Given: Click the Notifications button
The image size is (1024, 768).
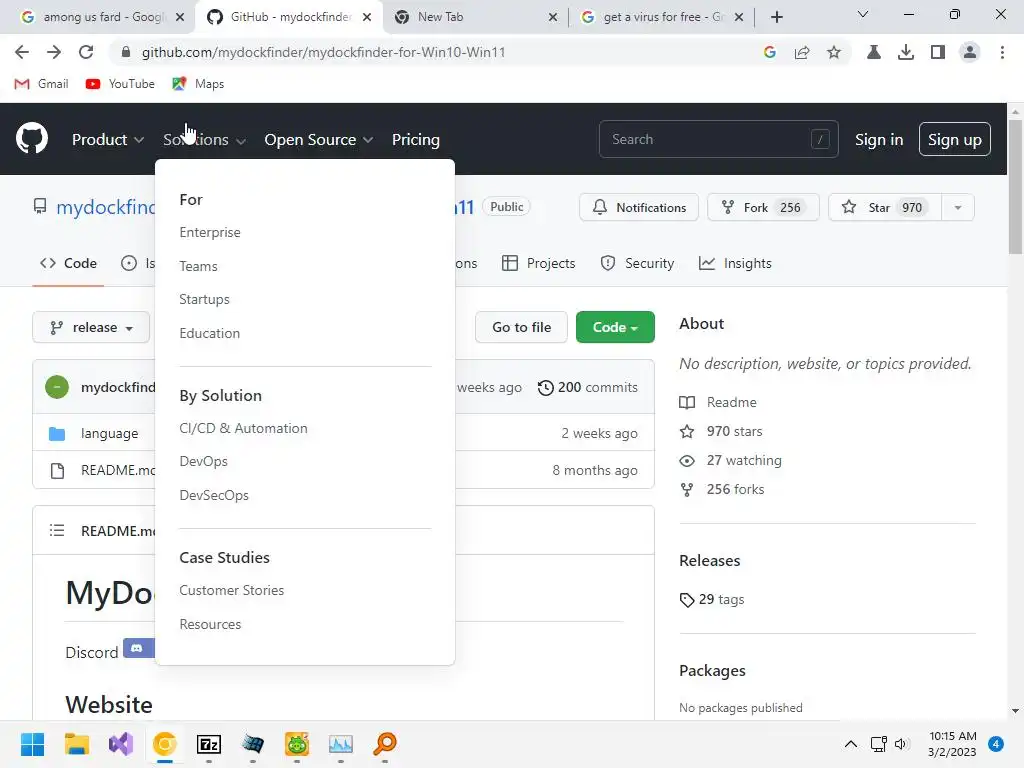Looking at the screenshot, I should [639, 208].
